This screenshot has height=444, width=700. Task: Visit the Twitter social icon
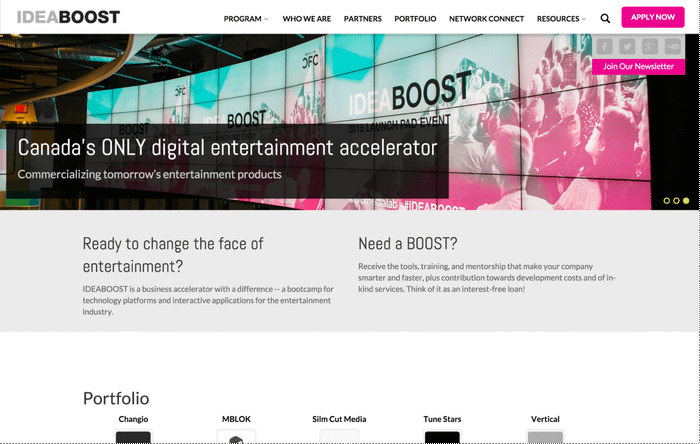point(627,46)
